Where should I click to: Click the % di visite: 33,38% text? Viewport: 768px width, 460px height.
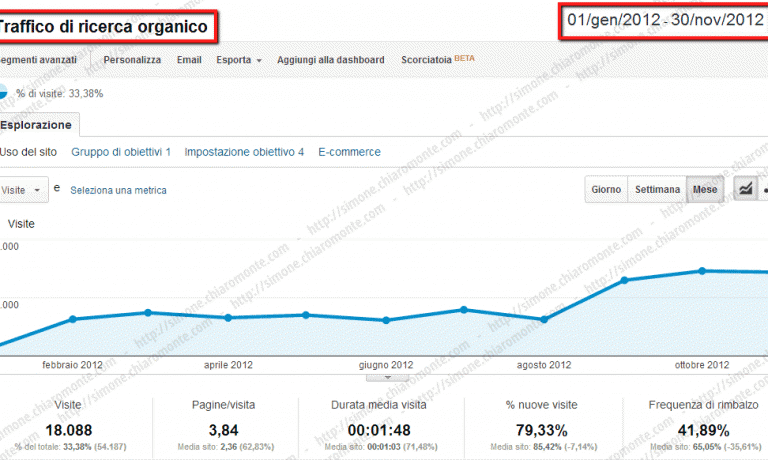tap(60, 93)
